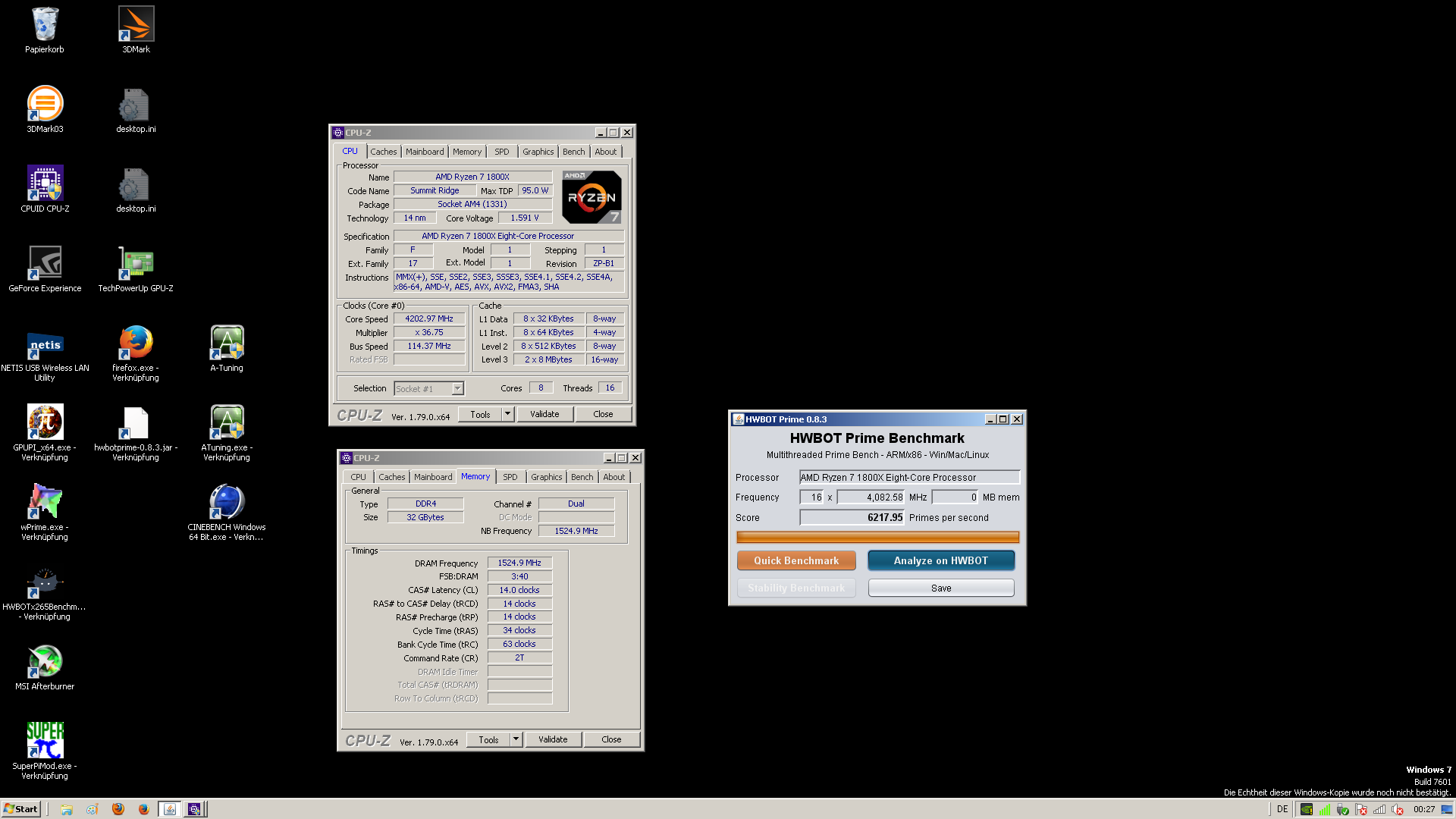This screenshot has height=819, width=1456.
Task: Select the CINEBENCH Windows 64 Bit shortcut
Action: tap(227, 513)
